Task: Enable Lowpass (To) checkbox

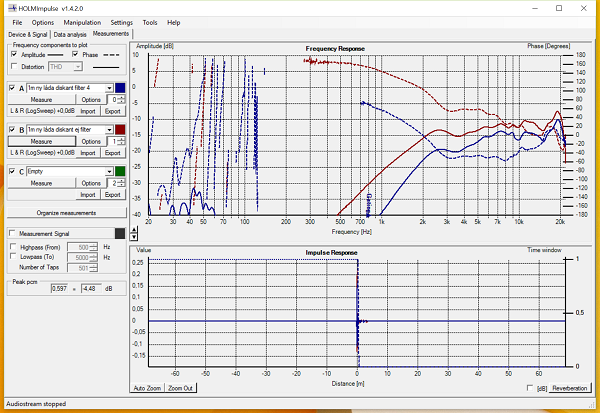Action: (13, 256)
